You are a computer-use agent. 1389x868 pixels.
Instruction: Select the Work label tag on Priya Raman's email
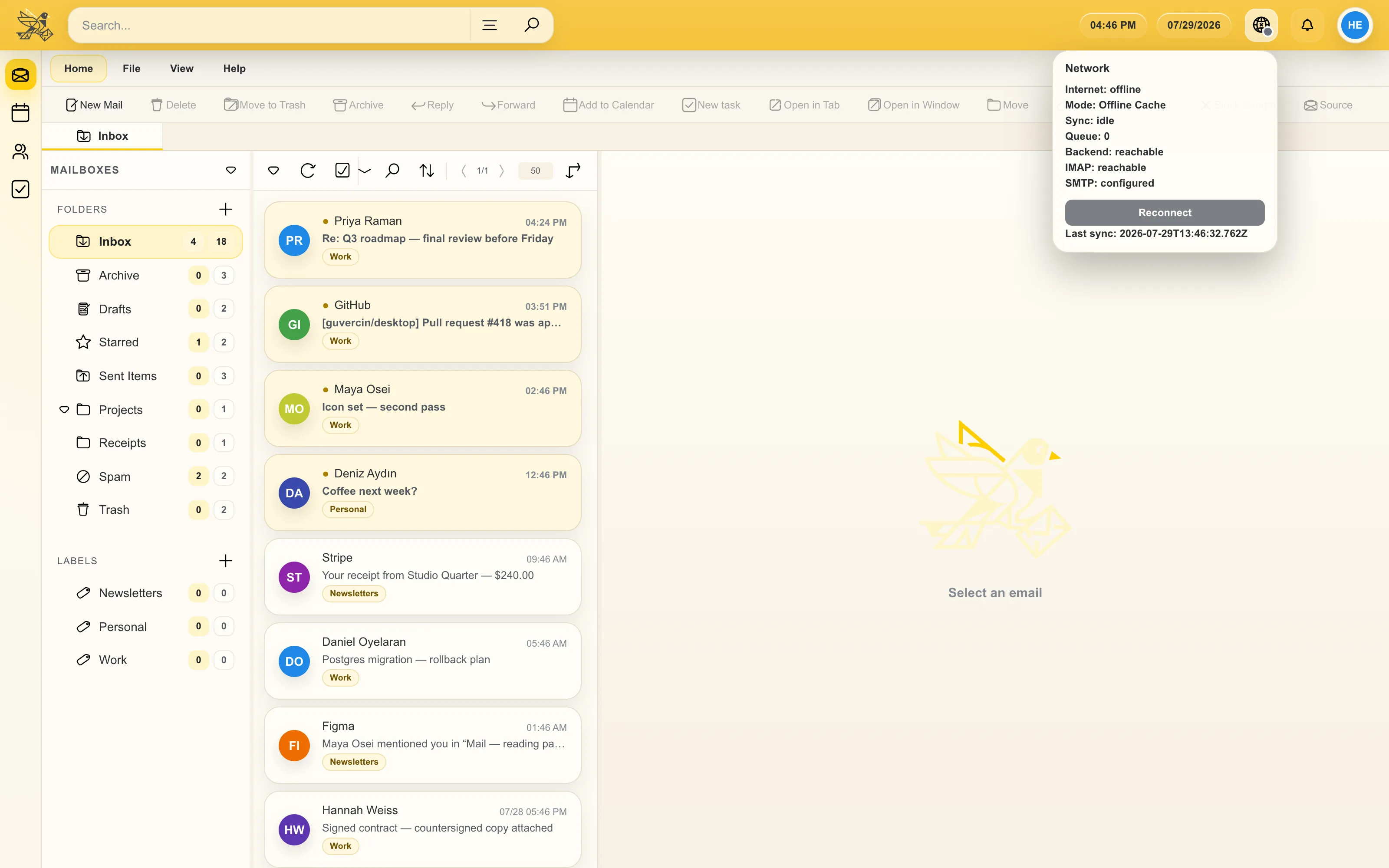tap(340, 256)
